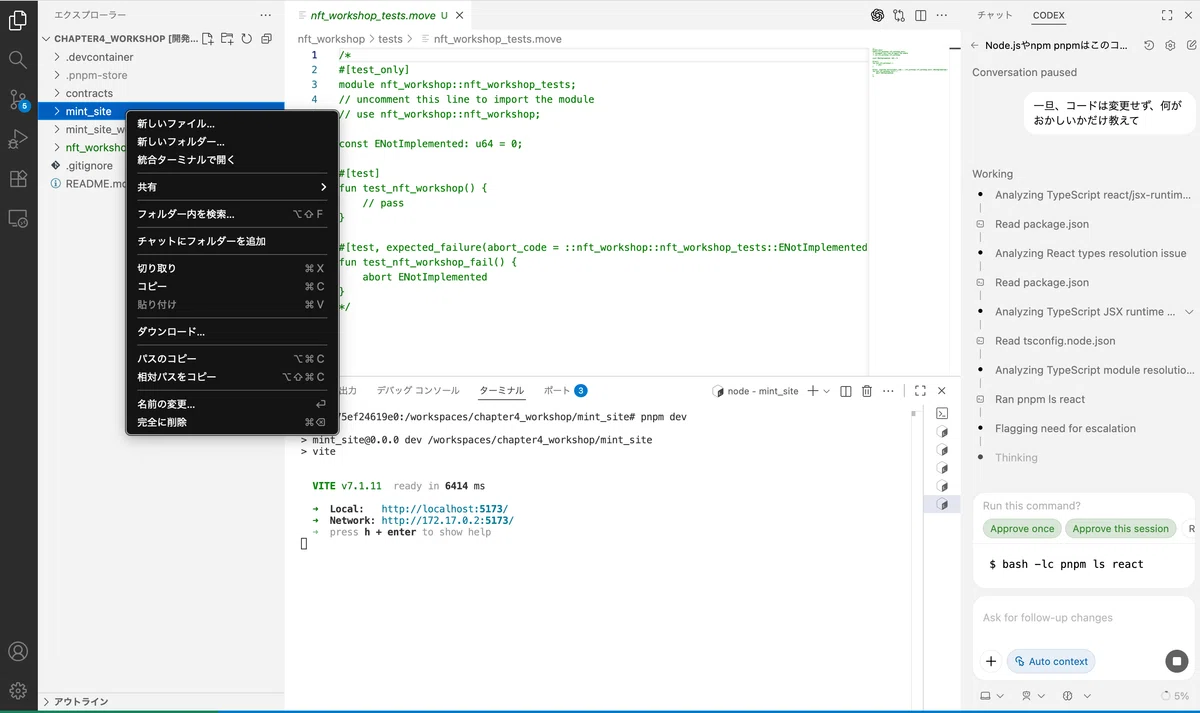Click the Approve this session button
The height and width of the screenshot is (713, 1200).
coord(1121,529)
